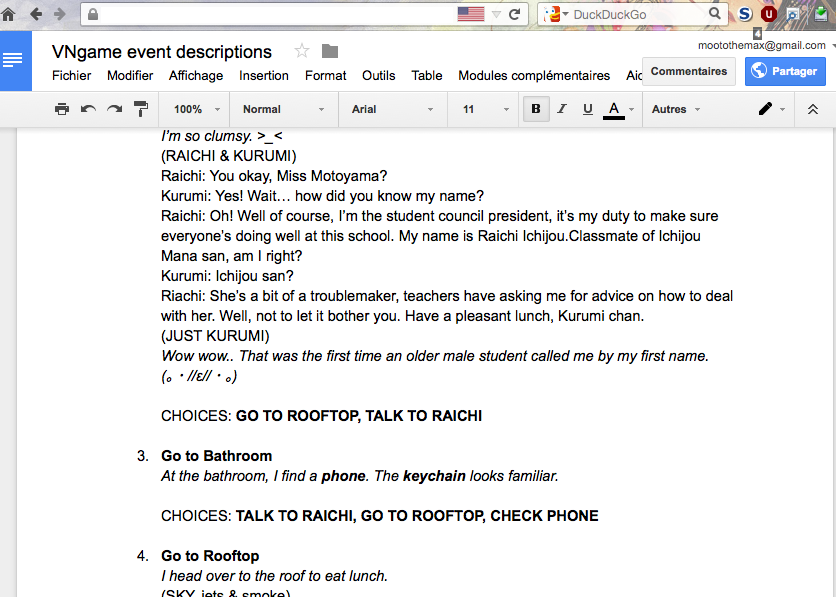Click the line "I head over to the roof to eat lunch."

coord(275,576)
